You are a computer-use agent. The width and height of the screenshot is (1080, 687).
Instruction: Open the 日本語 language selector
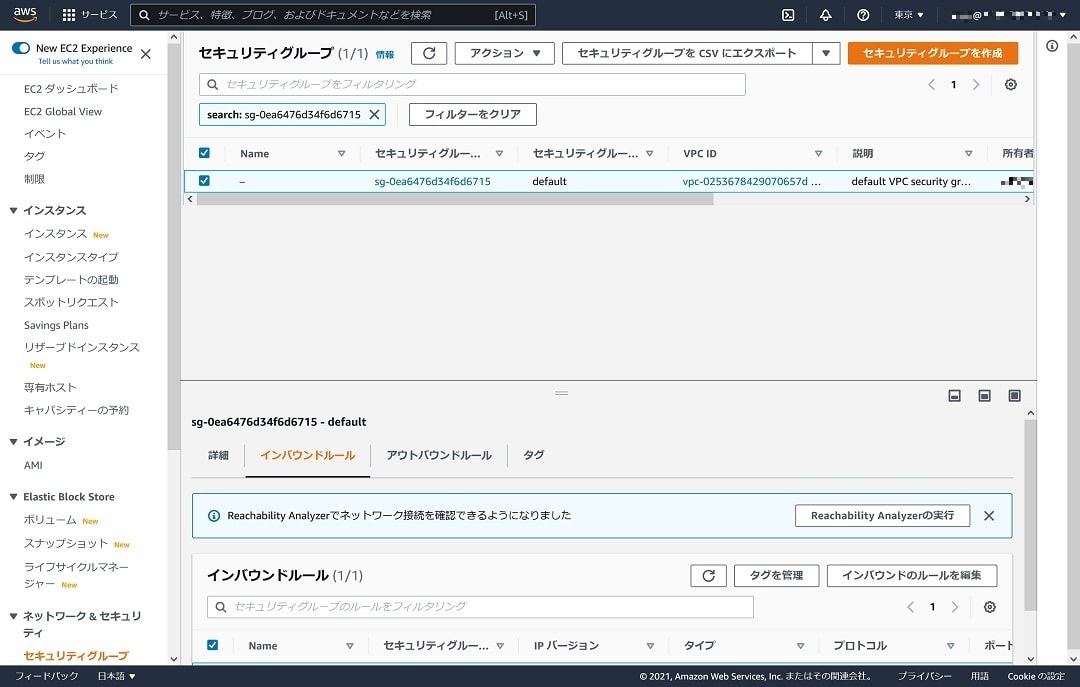tap(116, 676)
